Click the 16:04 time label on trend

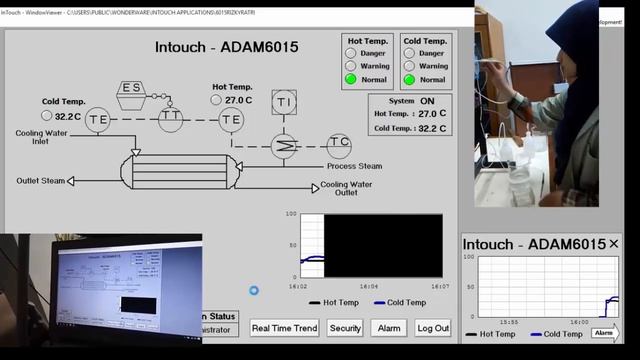[369, 287]
